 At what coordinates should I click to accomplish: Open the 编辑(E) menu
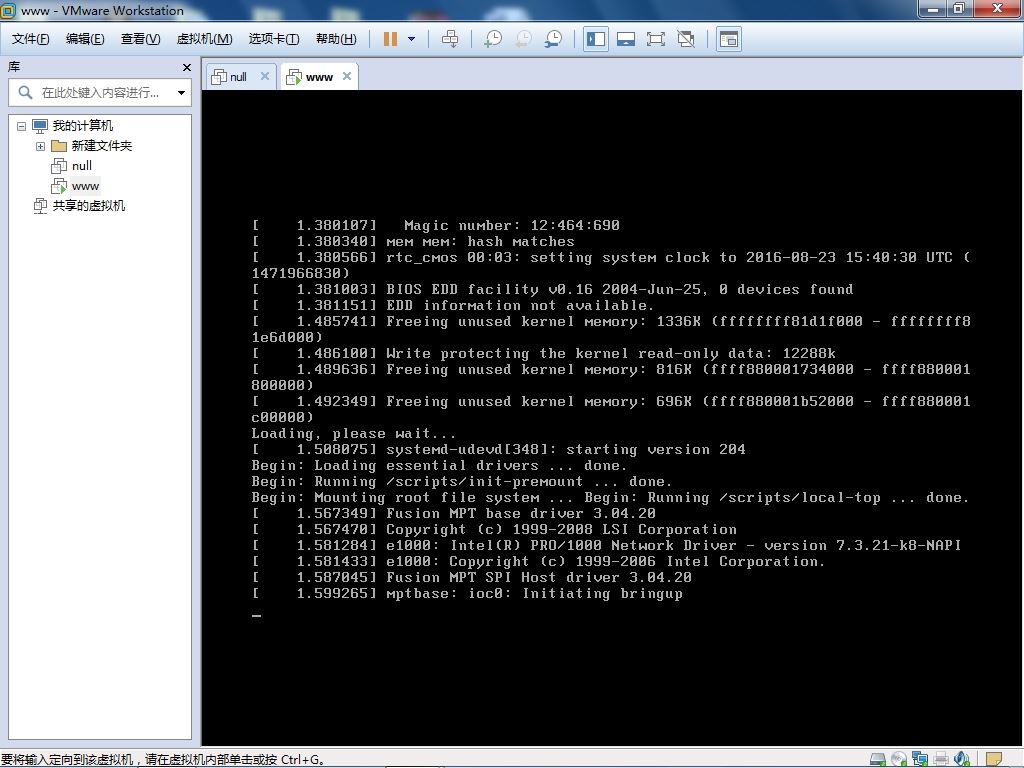pos(85,39)
